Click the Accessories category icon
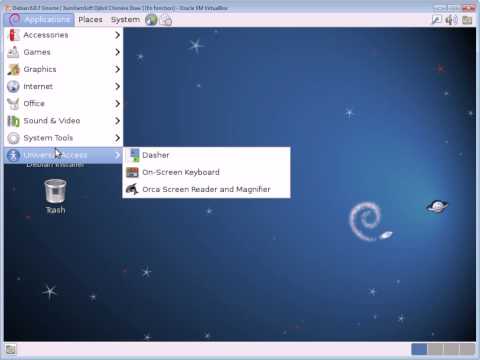This screenshot has height=360, width=480. 13,35
